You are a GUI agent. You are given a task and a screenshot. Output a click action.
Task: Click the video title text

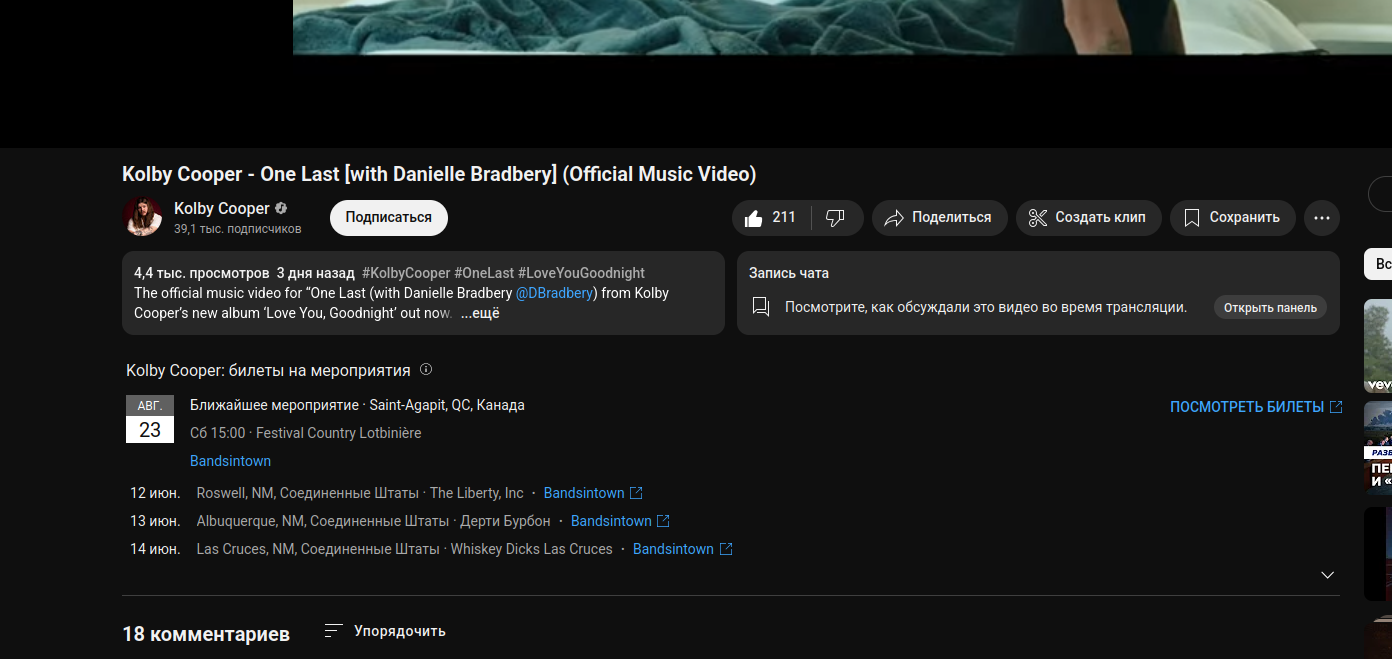click(x=439, y=174)
